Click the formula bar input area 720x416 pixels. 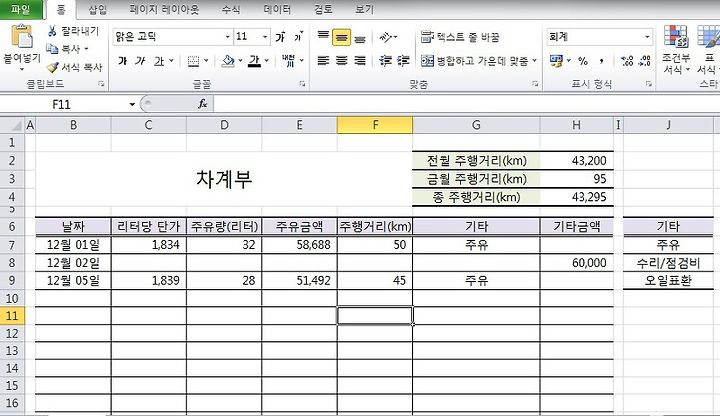tap(466, 104)
